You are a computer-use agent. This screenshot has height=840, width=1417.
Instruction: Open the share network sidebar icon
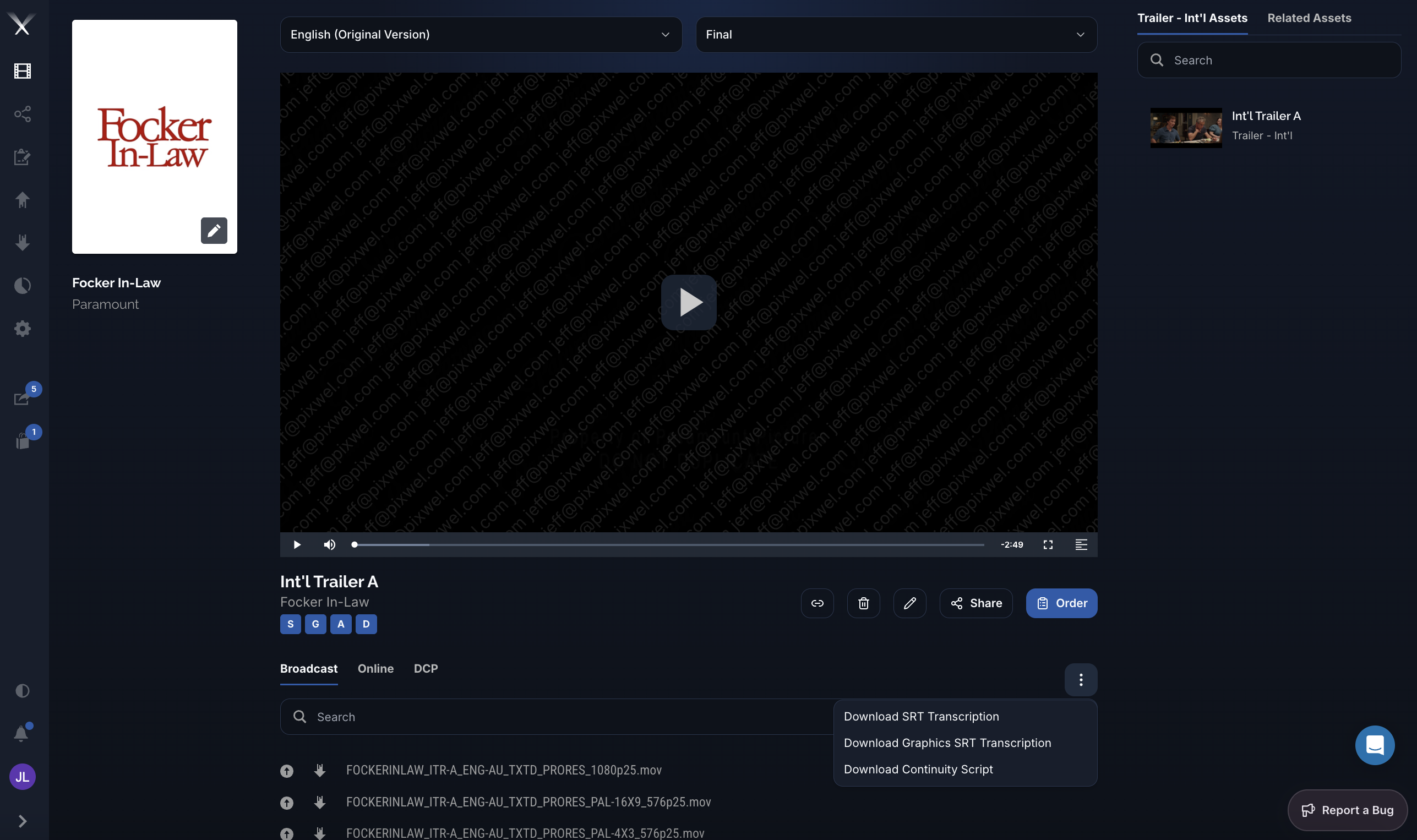pyautogui.click(x=22, y=114)
